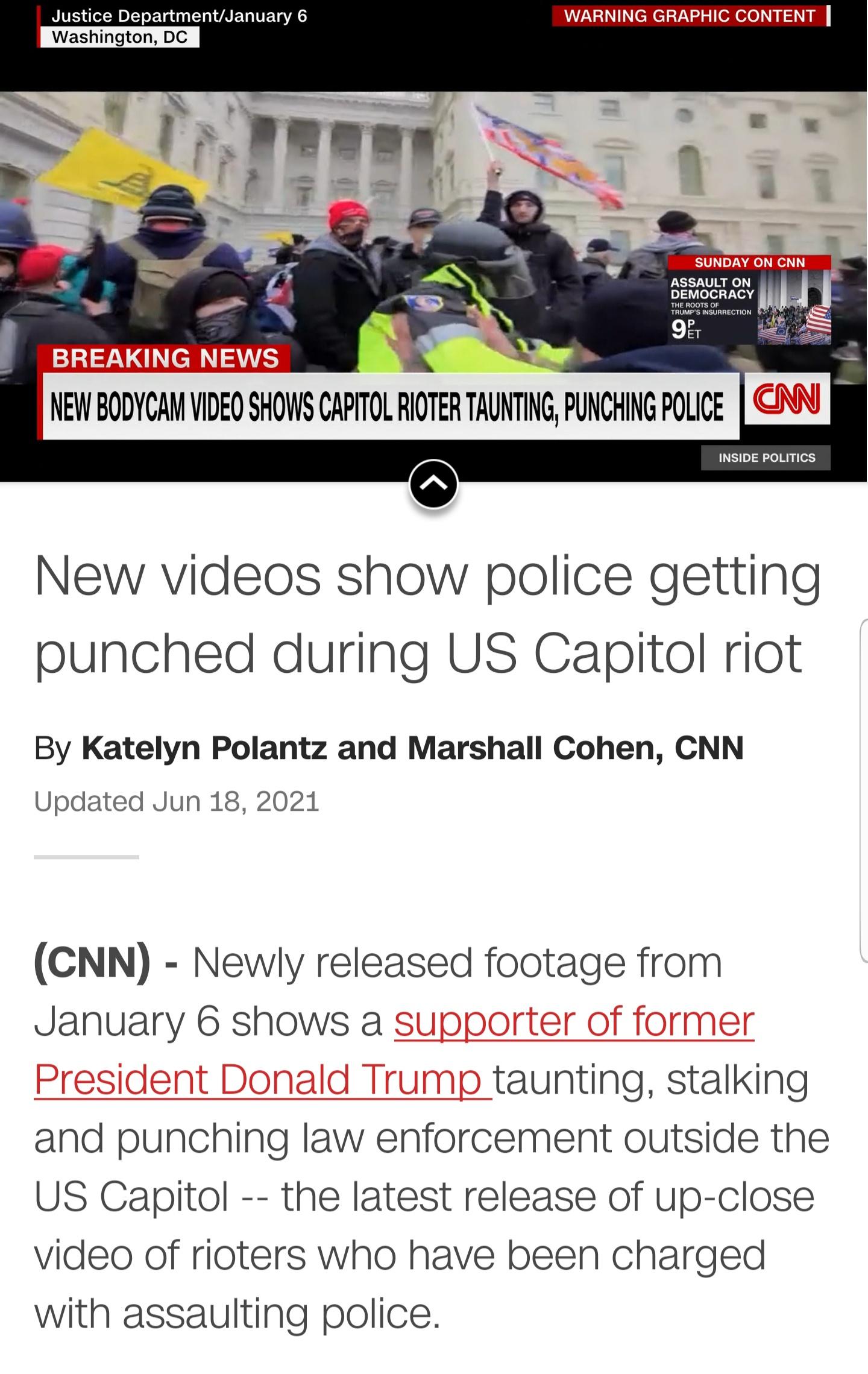Open the "President Donald Trump" link text
Screen dimensions: 868x1374
click(263, 1079)
